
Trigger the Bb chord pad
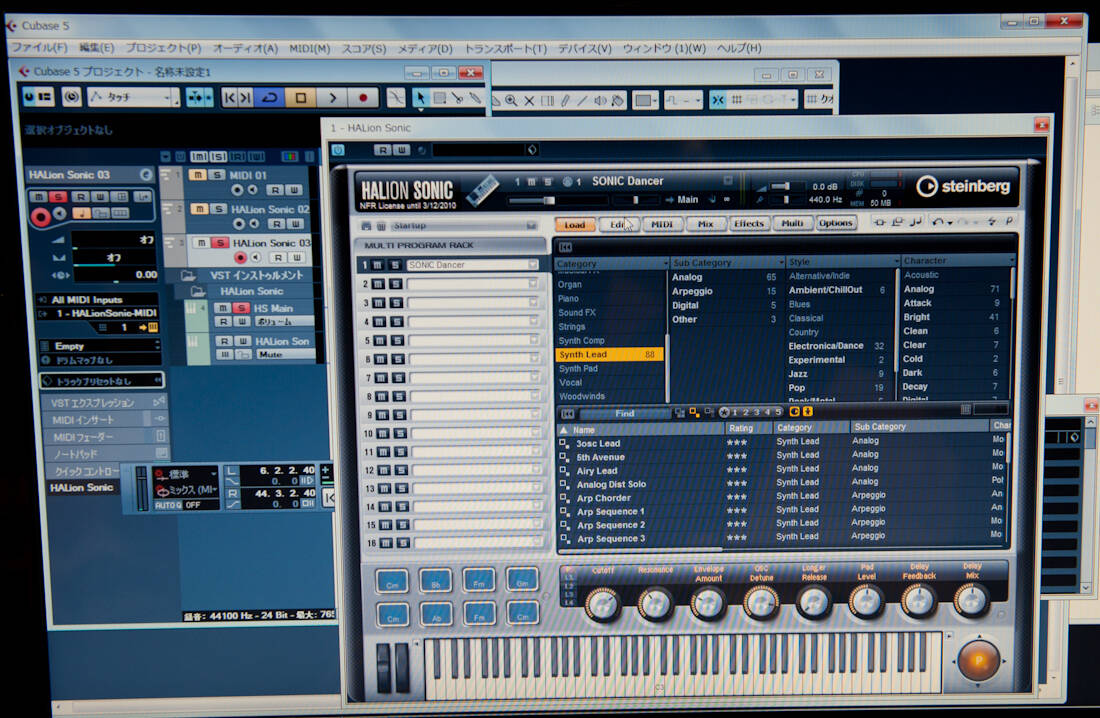click(x=435, y=582)
